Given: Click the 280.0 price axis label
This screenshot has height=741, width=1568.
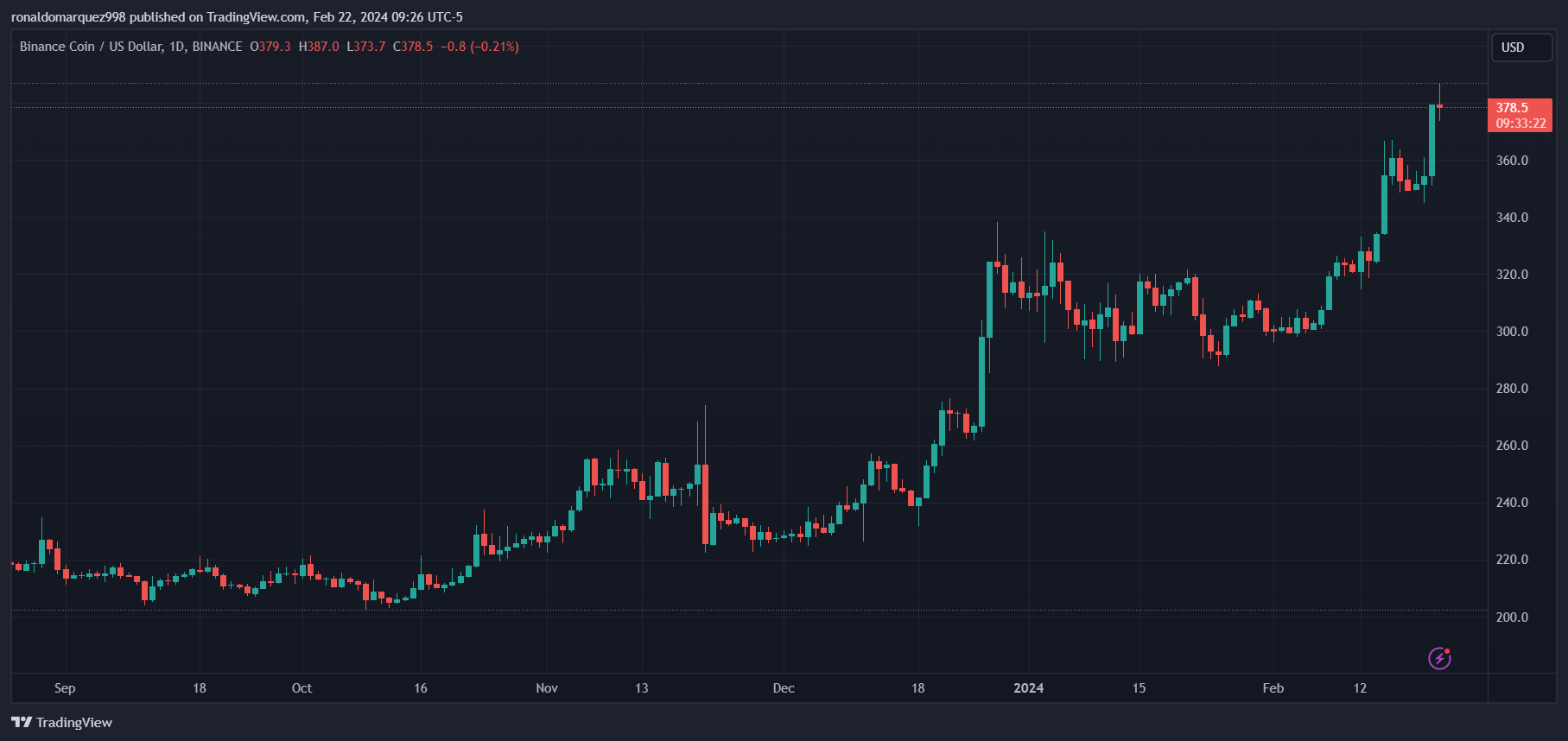Looking at the screenshot, I should pyautogui.click(x=1512, y=389).
